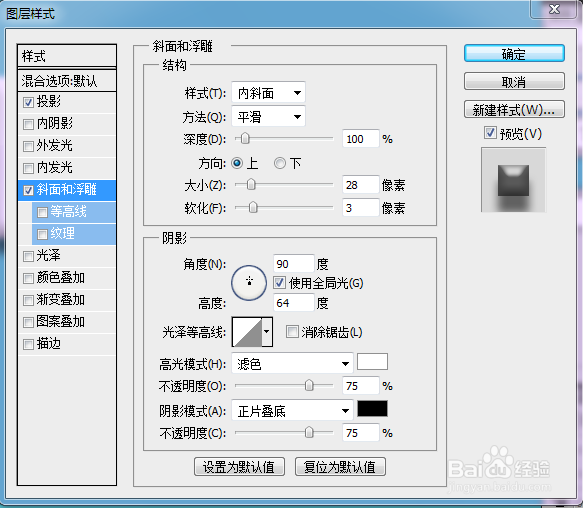Click 复位为默认值 button

pos(340,467)
